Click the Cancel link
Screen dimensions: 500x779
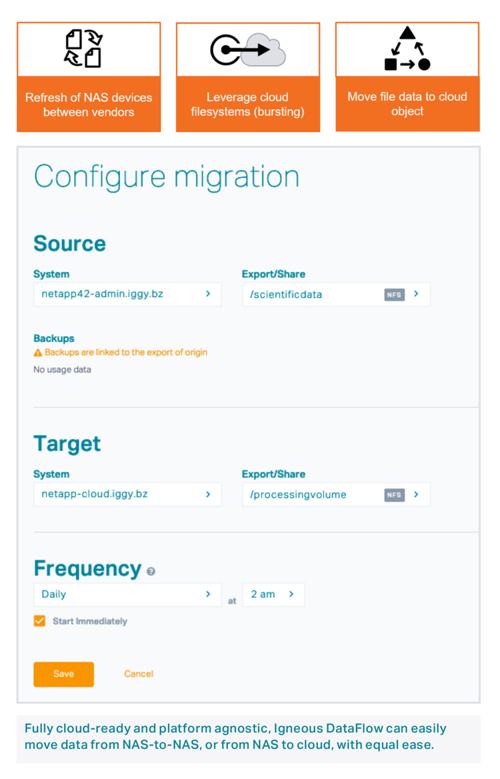coord(139,674)
